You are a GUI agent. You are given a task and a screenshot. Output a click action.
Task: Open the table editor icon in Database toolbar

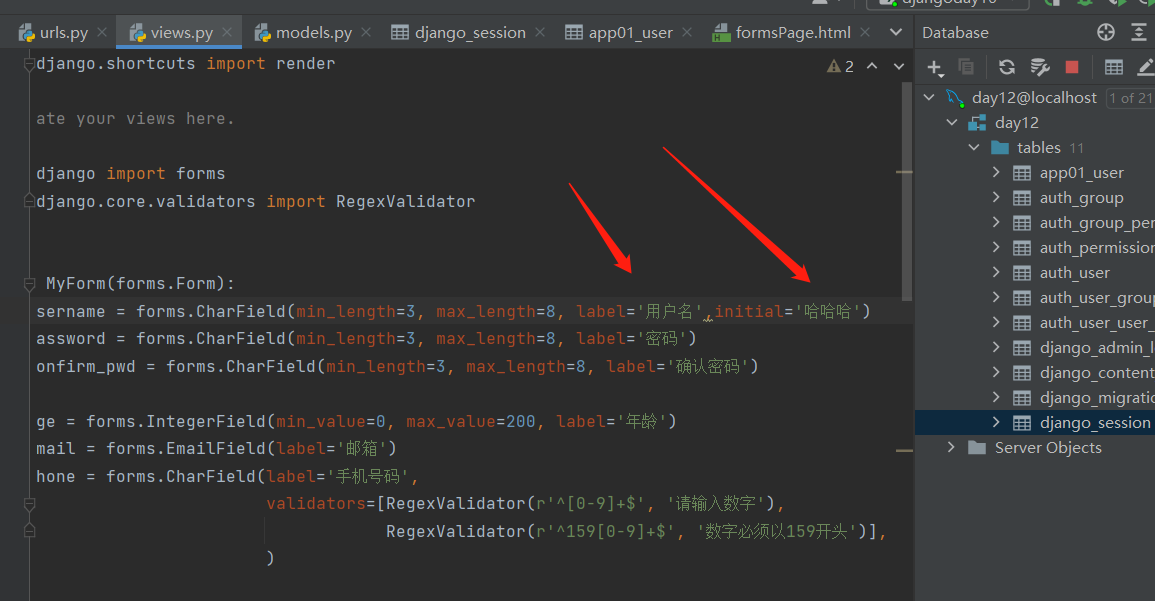tap(1114, 67)
